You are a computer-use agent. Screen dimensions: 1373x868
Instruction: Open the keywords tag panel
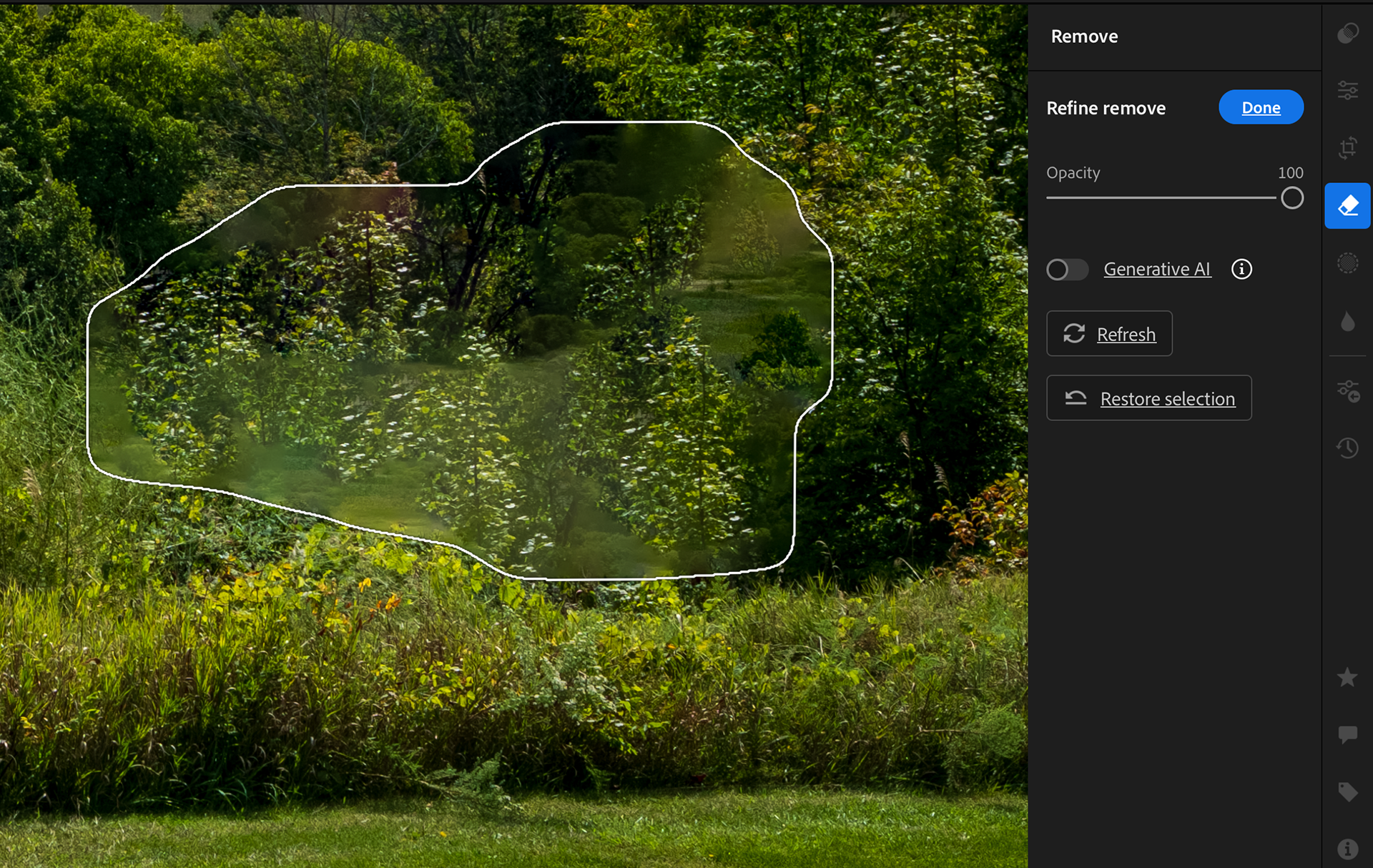tap(1347, 791)
